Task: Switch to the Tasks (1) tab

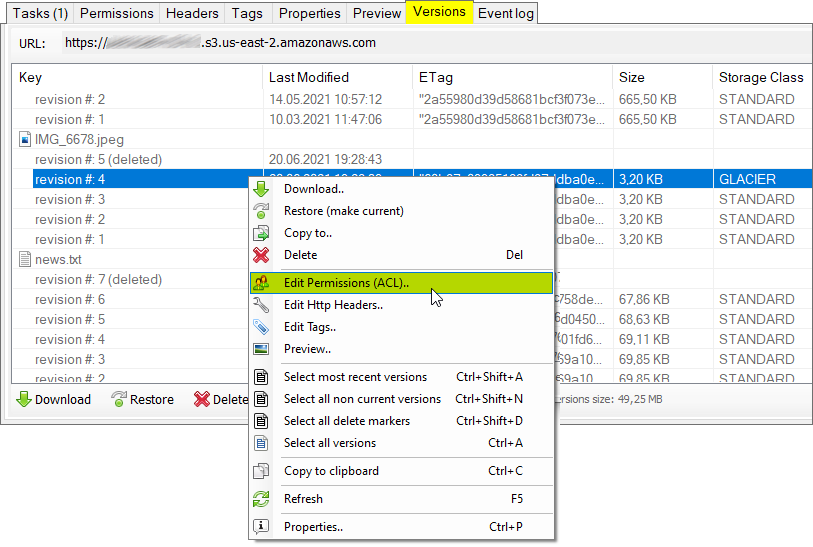Action: [x=40, y=13]
